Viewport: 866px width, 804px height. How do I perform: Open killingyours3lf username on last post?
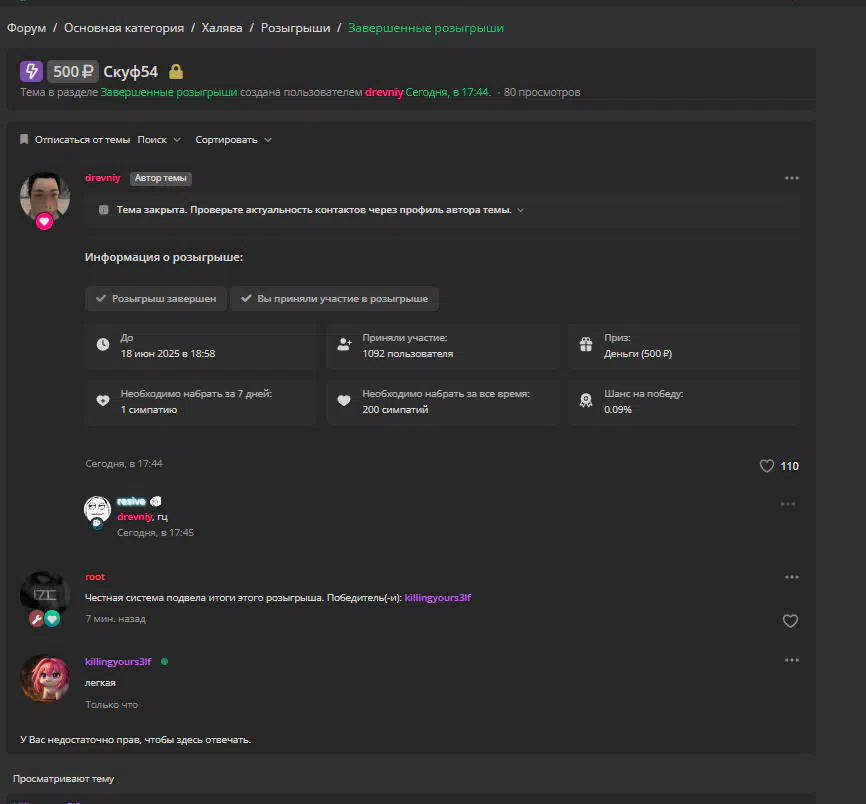pos(118,662)
